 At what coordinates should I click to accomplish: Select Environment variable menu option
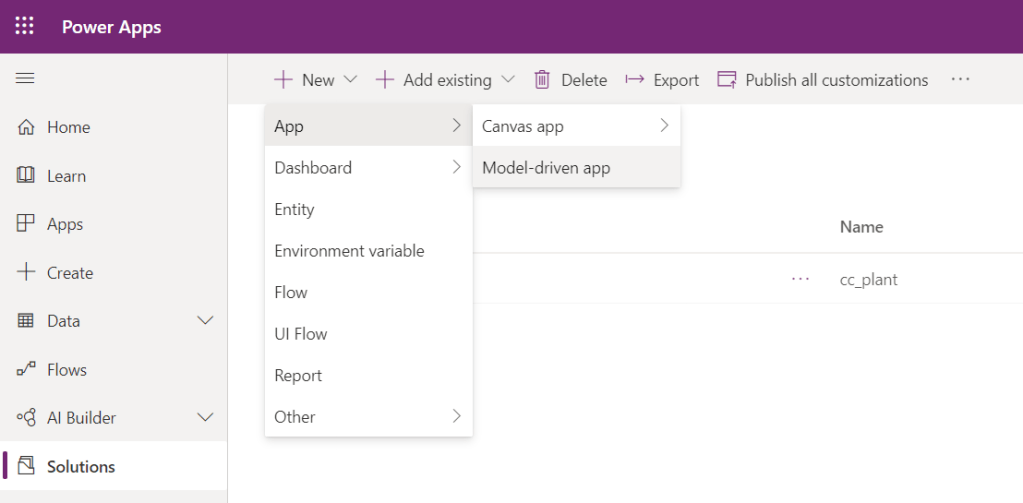point(349,251)
